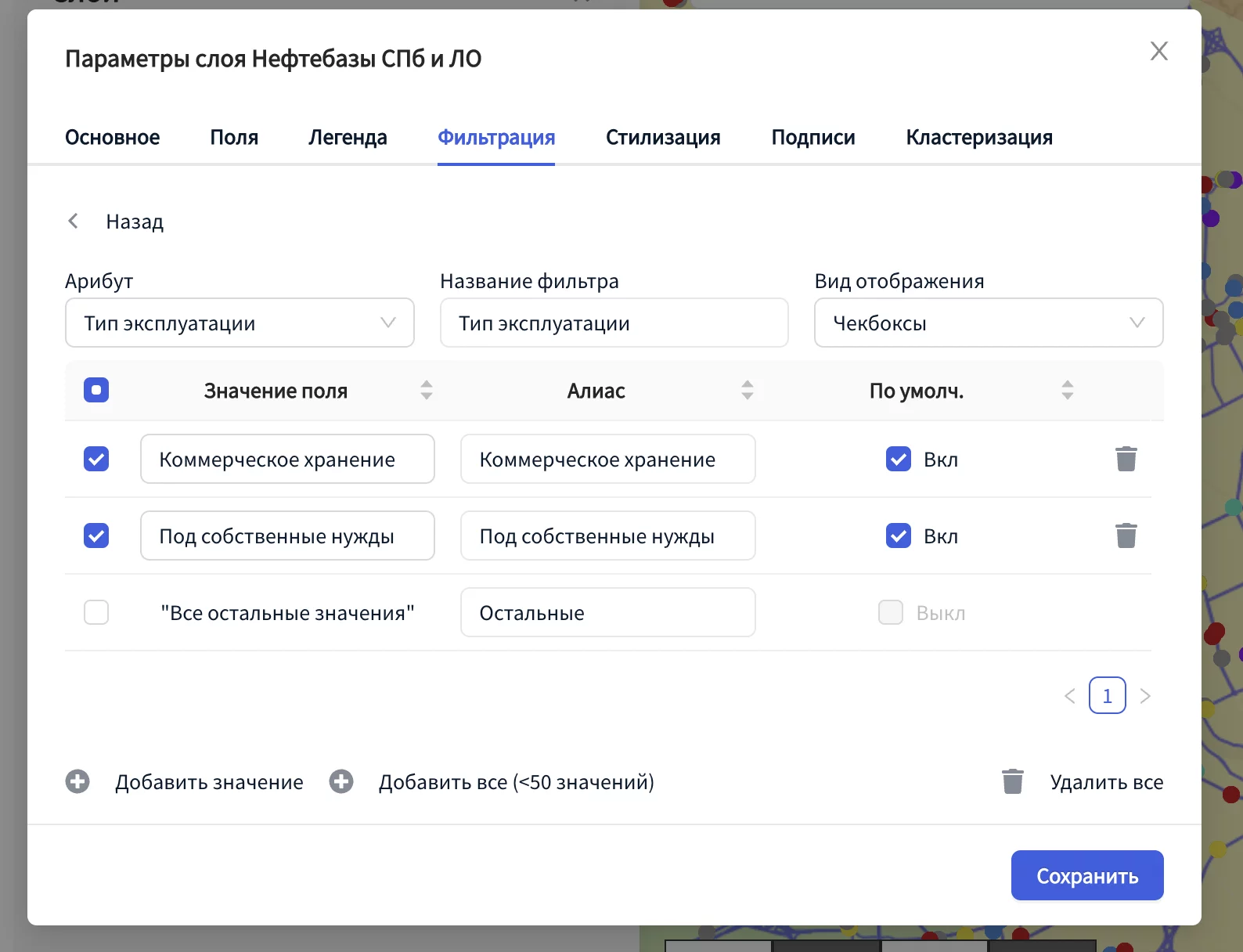
Task: Click trash icon for Под собственные нужды row
Action: (1126, 535)
